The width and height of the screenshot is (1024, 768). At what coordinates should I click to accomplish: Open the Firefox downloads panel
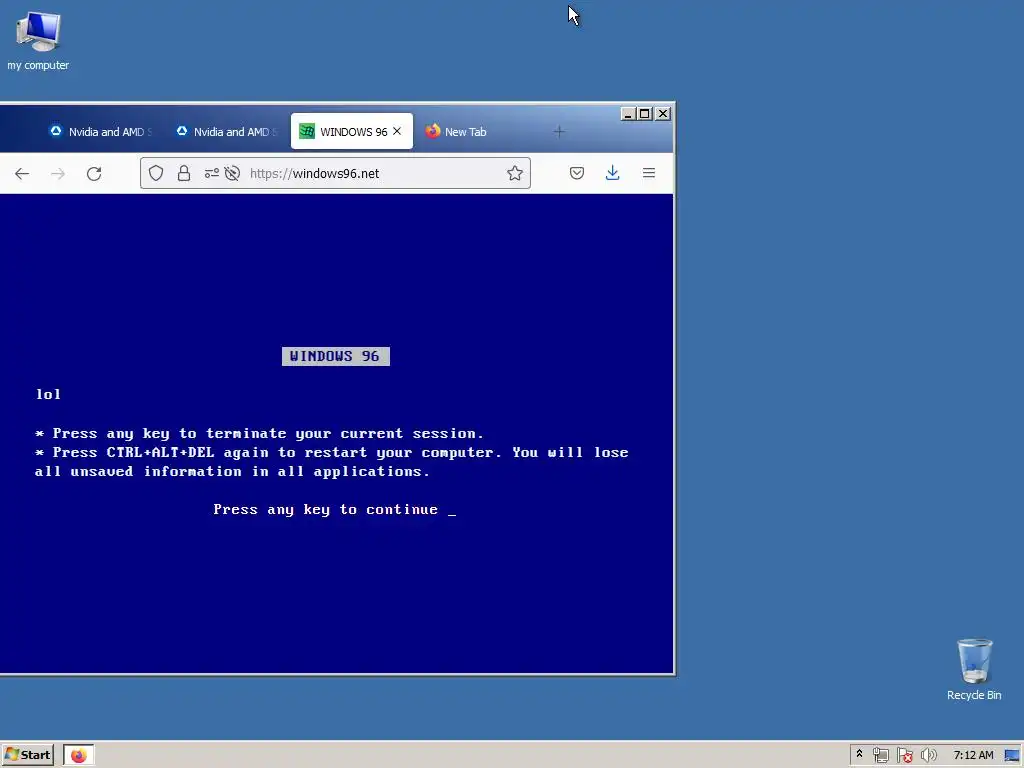pos(613,173)
